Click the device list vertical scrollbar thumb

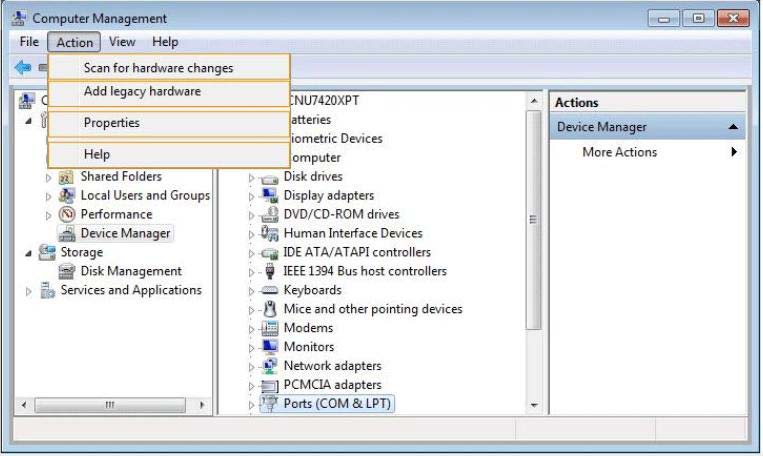pyautogui.click(x=534, y=220)
